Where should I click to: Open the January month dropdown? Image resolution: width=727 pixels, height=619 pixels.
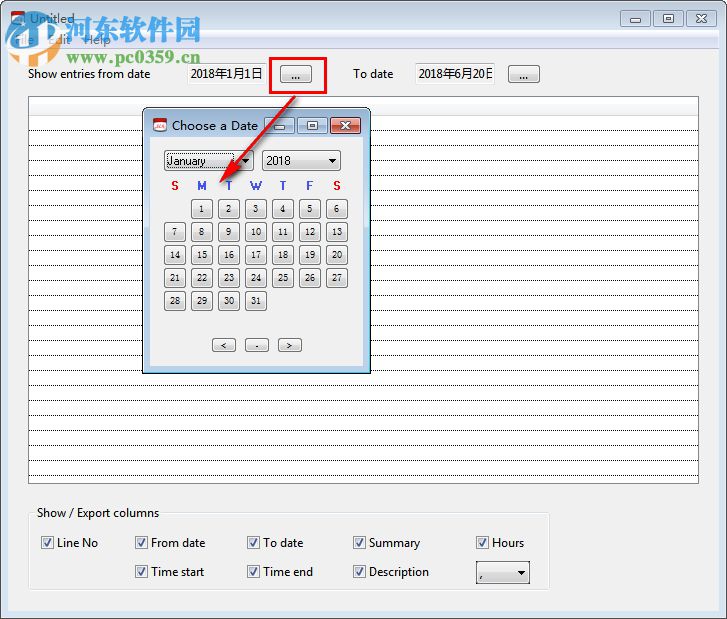209,161
